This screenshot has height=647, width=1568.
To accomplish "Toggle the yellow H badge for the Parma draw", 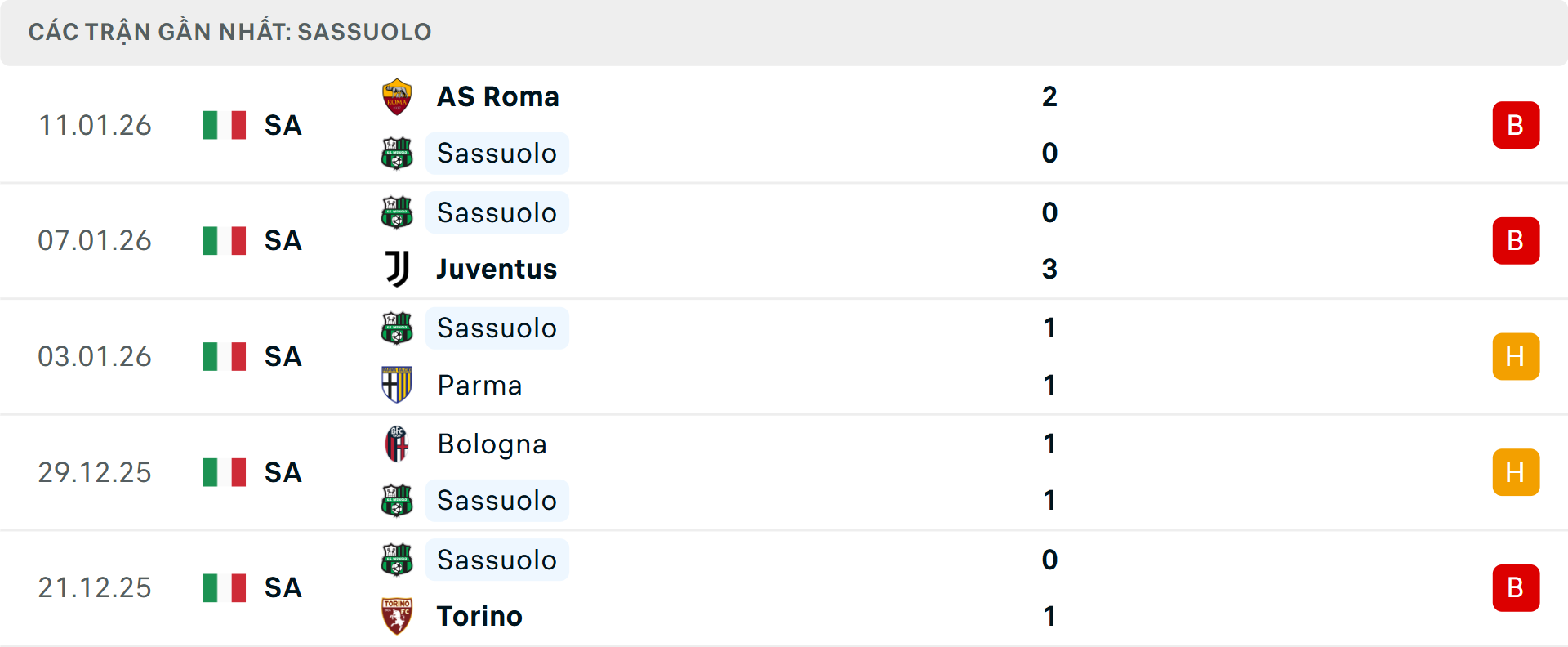I will point(1517,356).
